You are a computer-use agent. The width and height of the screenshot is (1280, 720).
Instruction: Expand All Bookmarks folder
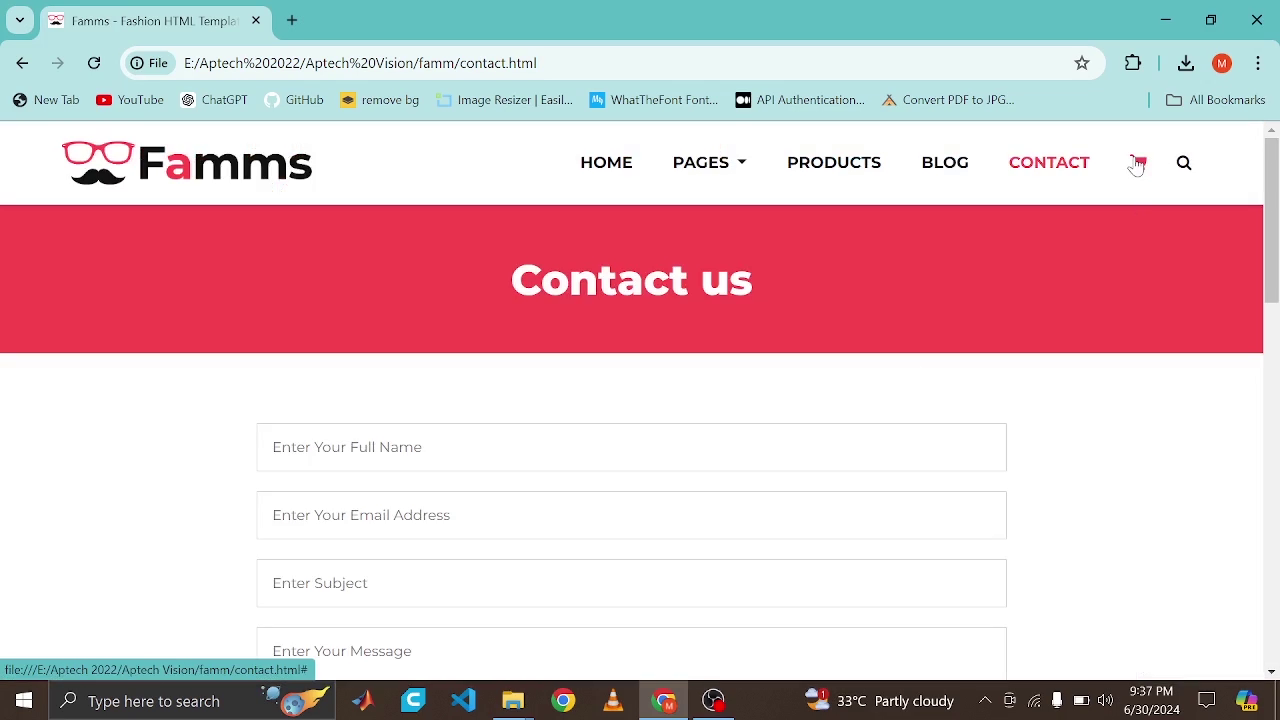pyautogui.click(x=1216, y=100)
